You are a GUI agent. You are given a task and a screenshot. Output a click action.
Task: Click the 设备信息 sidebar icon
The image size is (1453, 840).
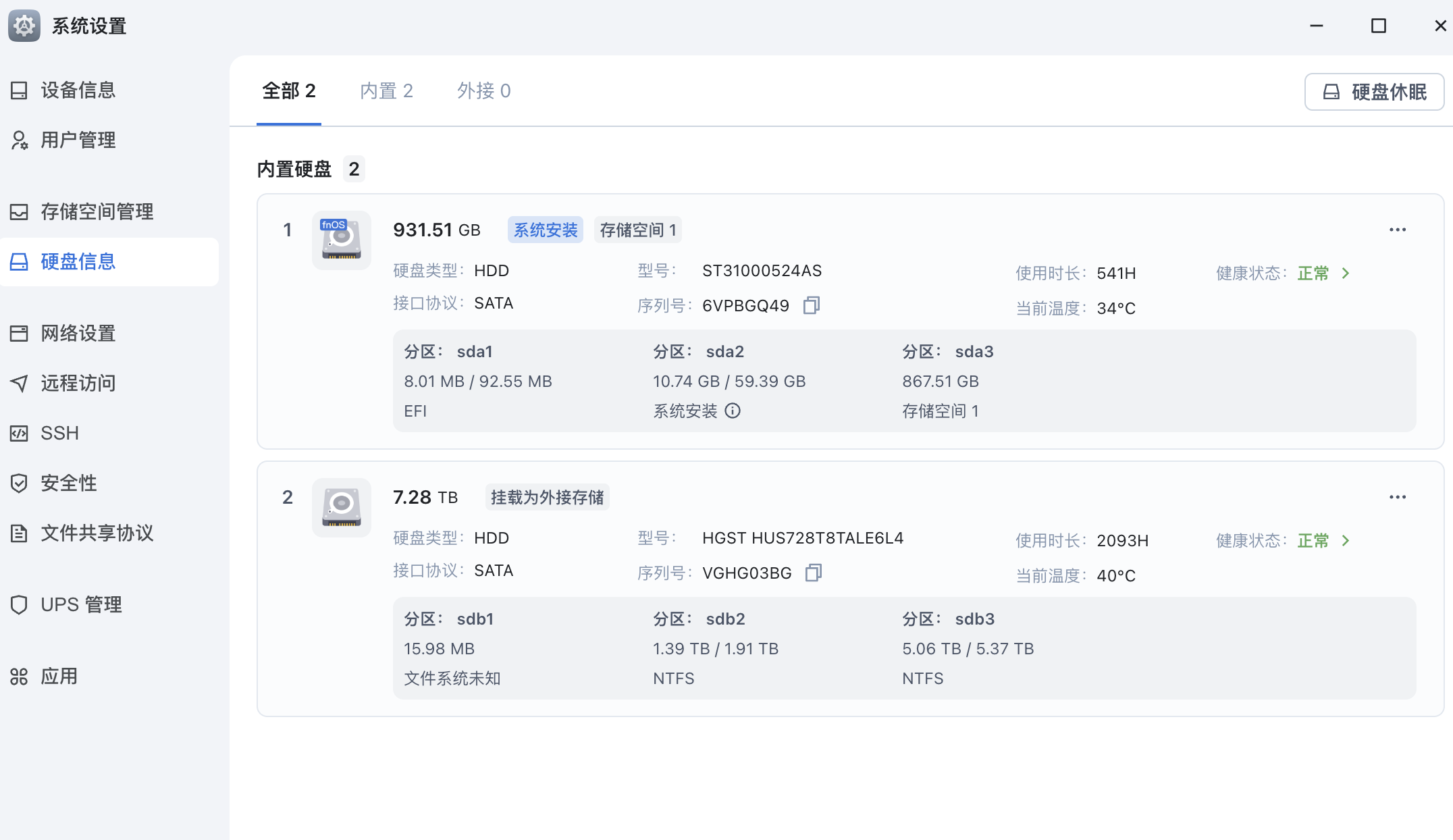19,90
